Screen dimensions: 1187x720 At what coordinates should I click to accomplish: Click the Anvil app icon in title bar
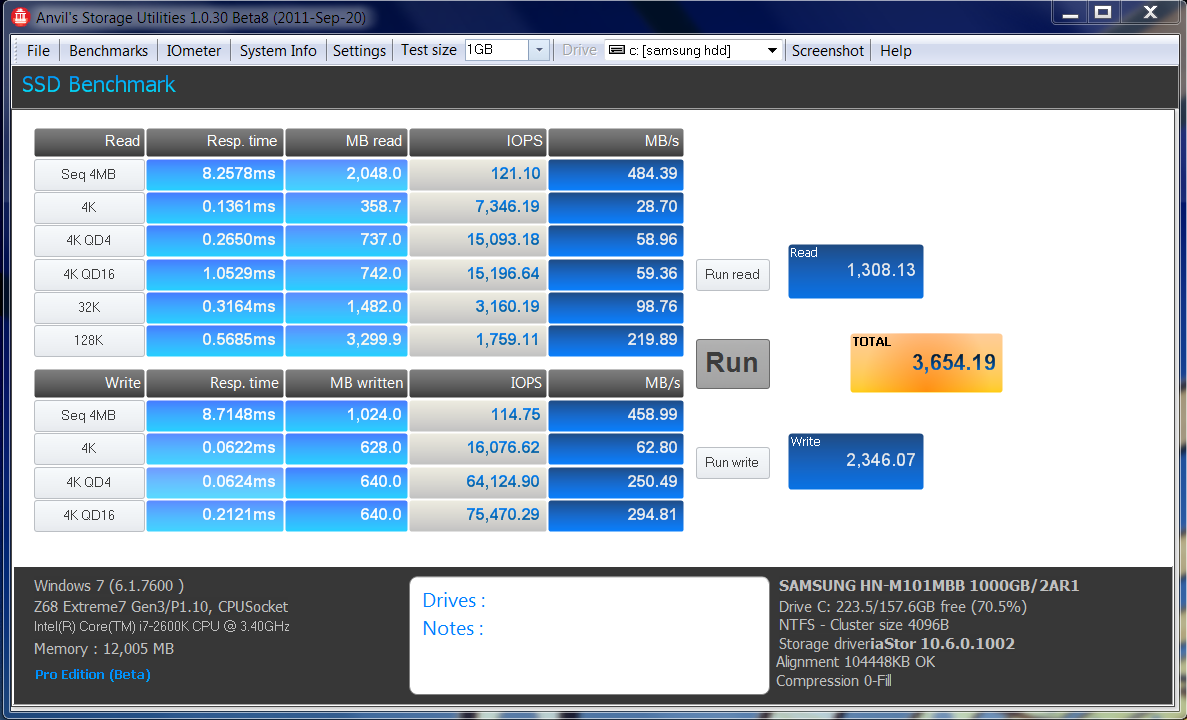click(x=19, y=15)
